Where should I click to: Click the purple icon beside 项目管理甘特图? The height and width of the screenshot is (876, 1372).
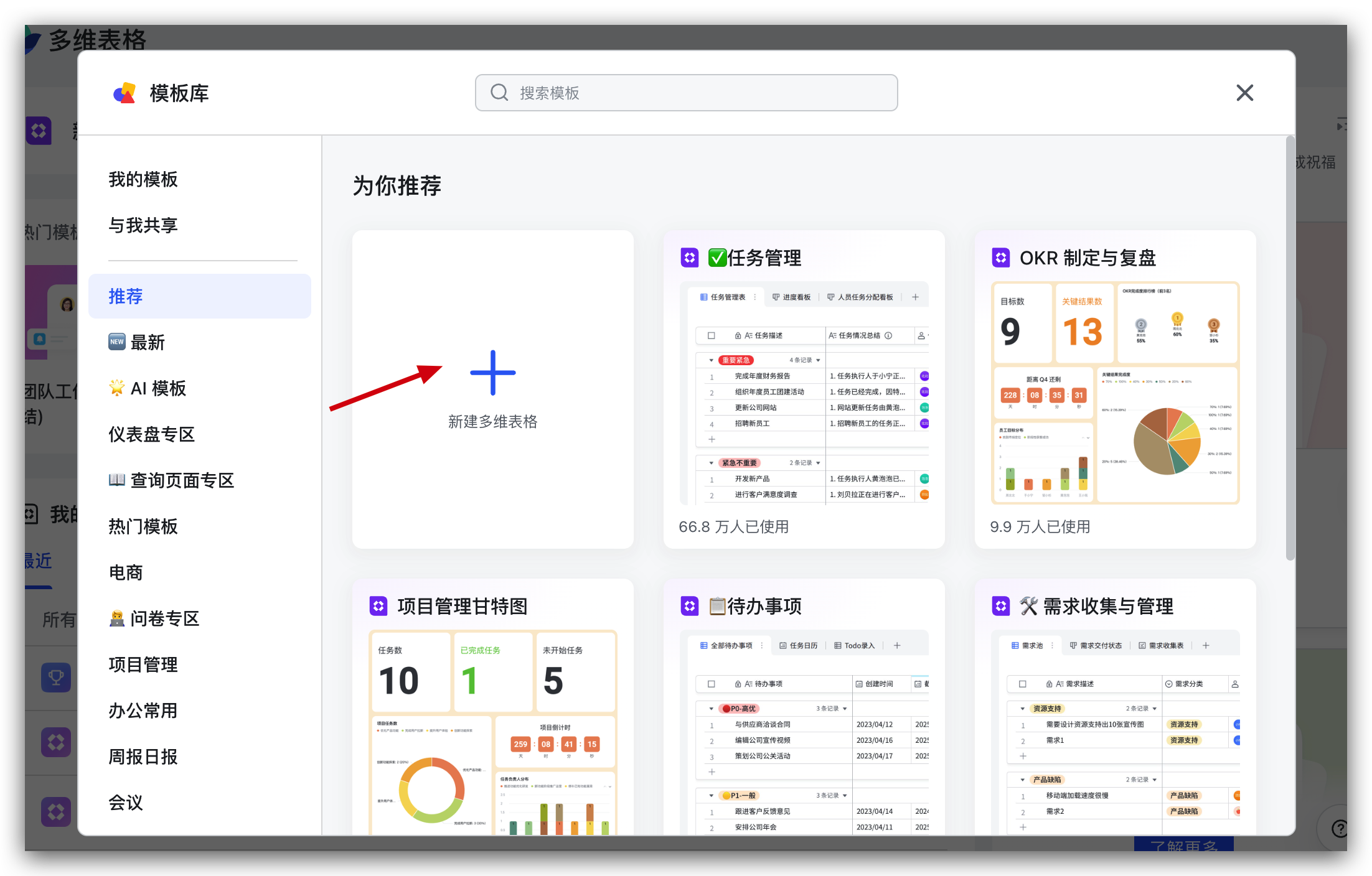(378, 606)
